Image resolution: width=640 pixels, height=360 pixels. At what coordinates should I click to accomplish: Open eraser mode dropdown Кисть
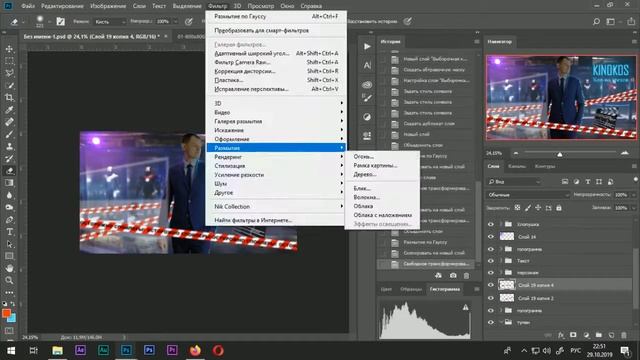coord(109,22)
